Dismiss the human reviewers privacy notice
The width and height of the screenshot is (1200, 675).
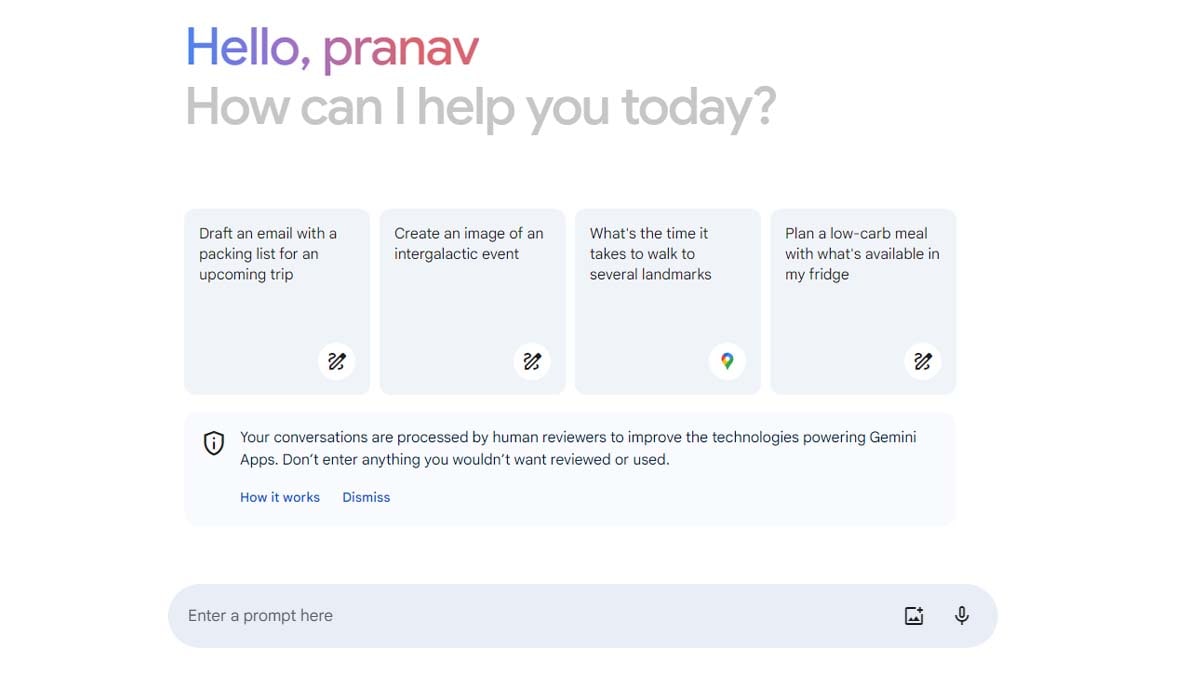[x=366, y=497]
